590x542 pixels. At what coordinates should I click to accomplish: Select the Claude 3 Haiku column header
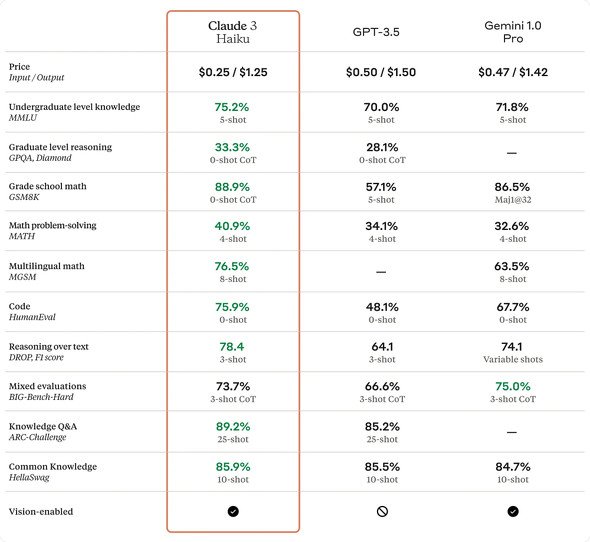233,32
